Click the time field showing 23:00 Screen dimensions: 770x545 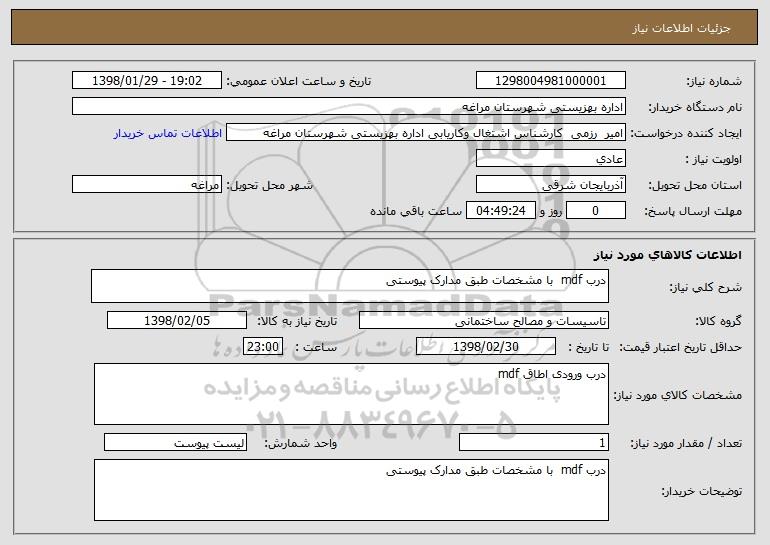[x=263, y=347]
